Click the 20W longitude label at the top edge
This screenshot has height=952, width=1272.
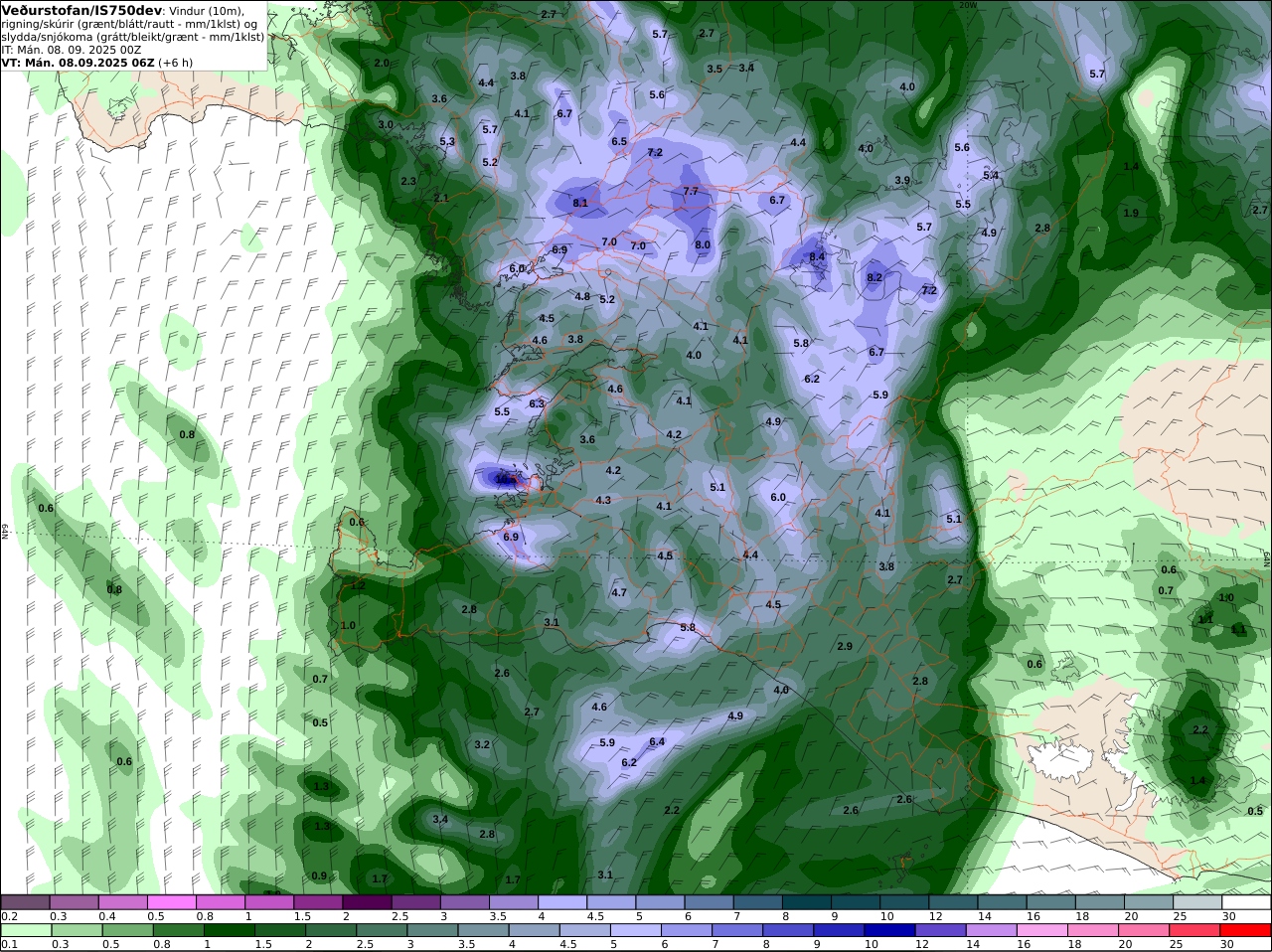[x=967, y=4]
